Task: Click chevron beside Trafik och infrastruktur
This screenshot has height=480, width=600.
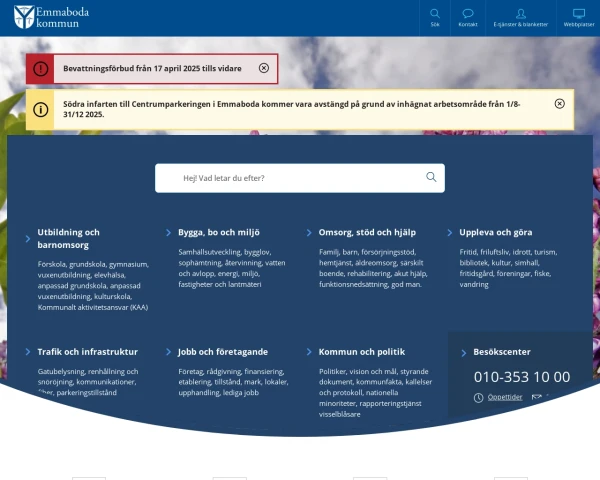Action: tap(28, 352)
